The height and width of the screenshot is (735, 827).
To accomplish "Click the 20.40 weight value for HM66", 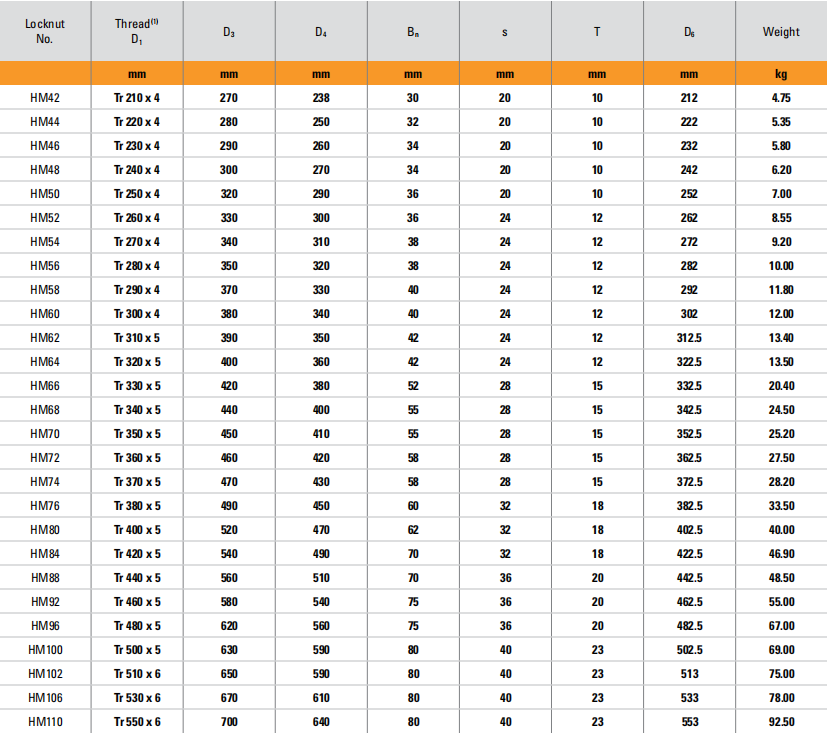I will (x=780, y=385).
